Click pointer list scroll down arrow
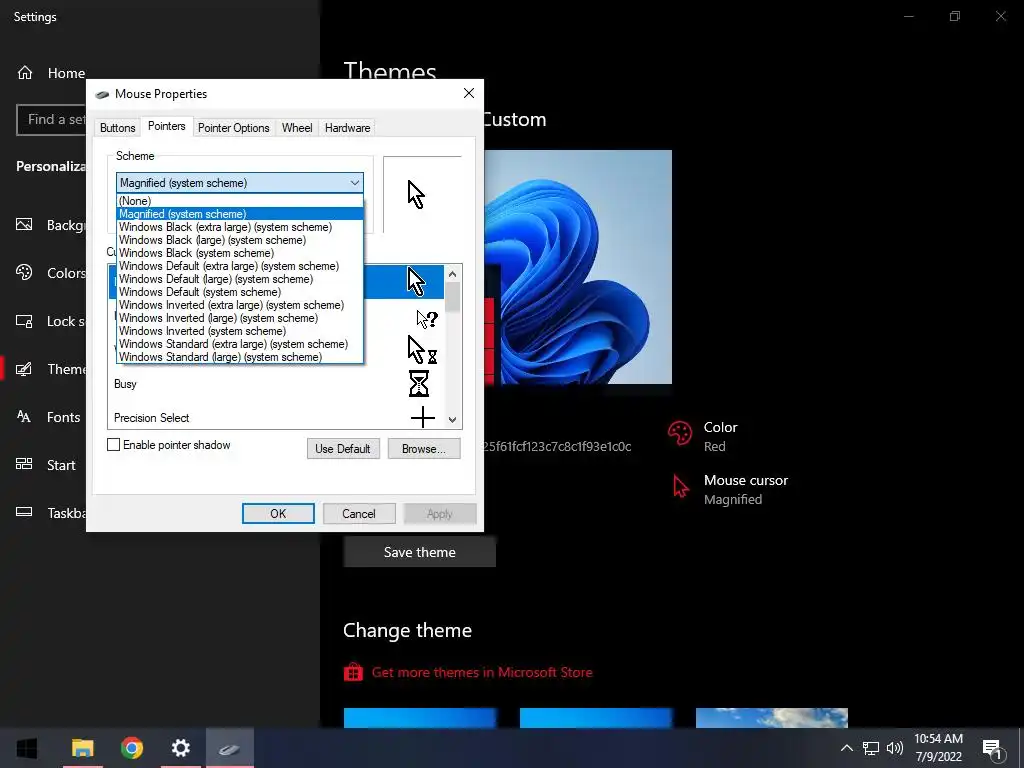 click(x=453, y=420)
